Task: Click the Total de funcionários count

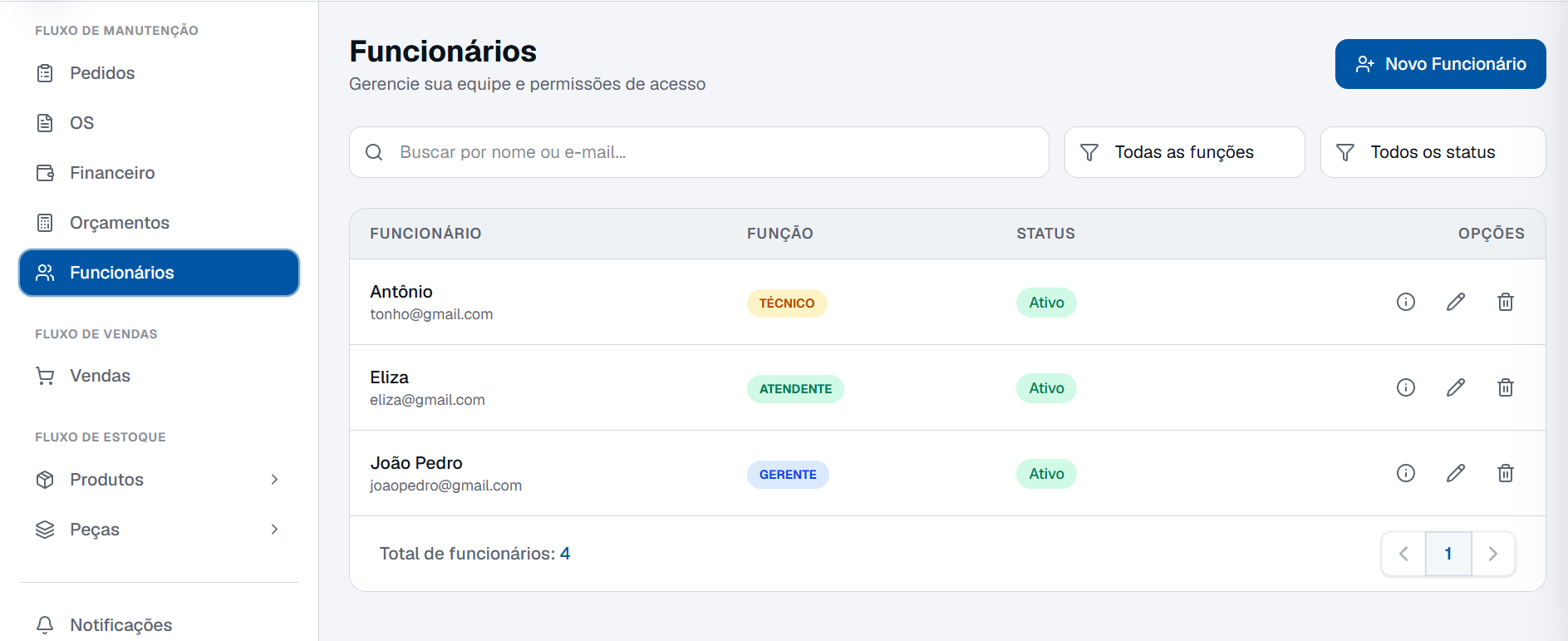Action: pos(565,554)
